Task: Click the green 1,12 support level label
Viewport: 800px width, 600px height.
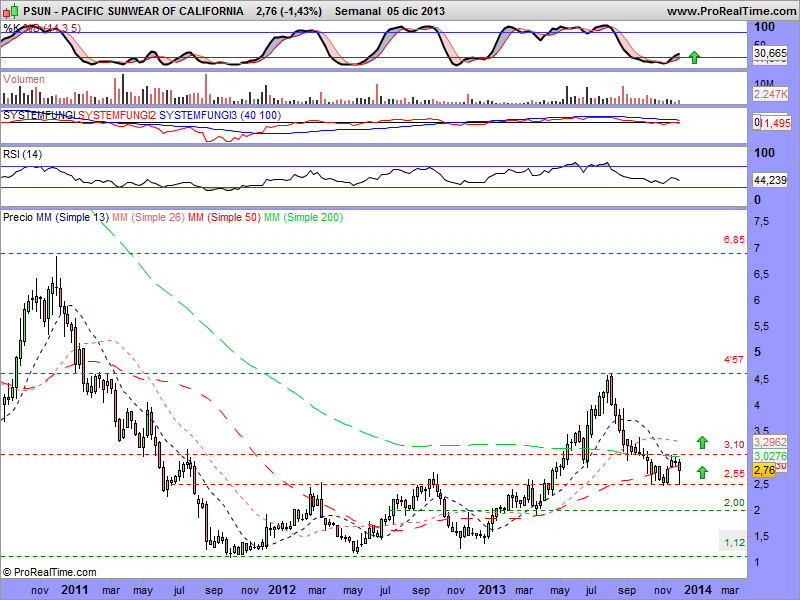Action: 734,542
